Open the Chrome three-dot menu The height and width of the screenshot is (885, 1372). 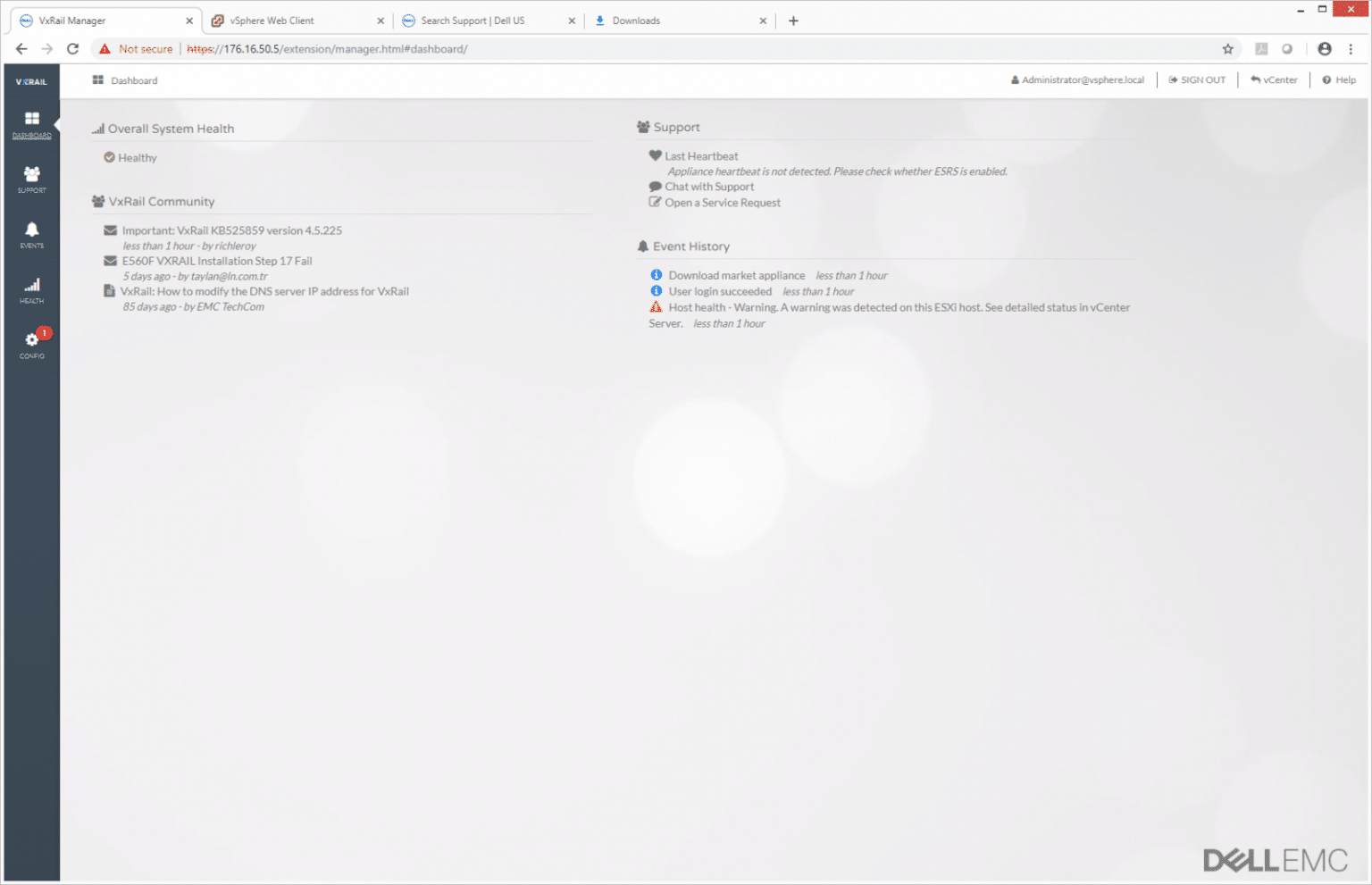[1351, 49]
